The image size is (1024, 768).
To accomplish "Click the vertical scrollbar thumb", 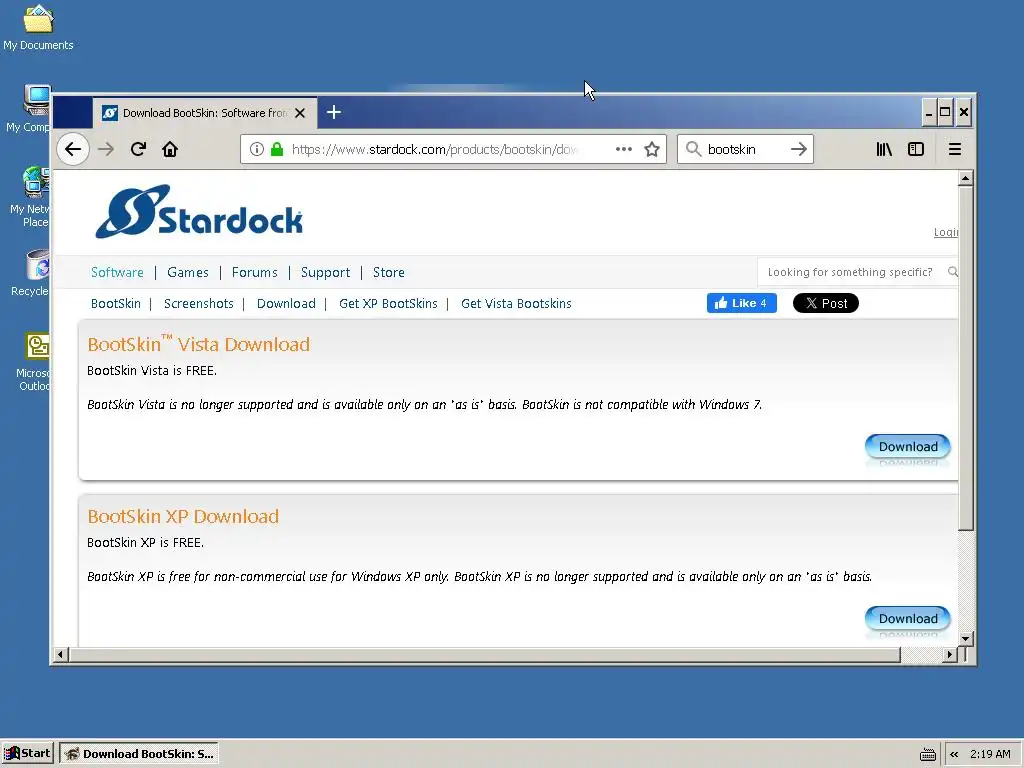I will 965,358.
